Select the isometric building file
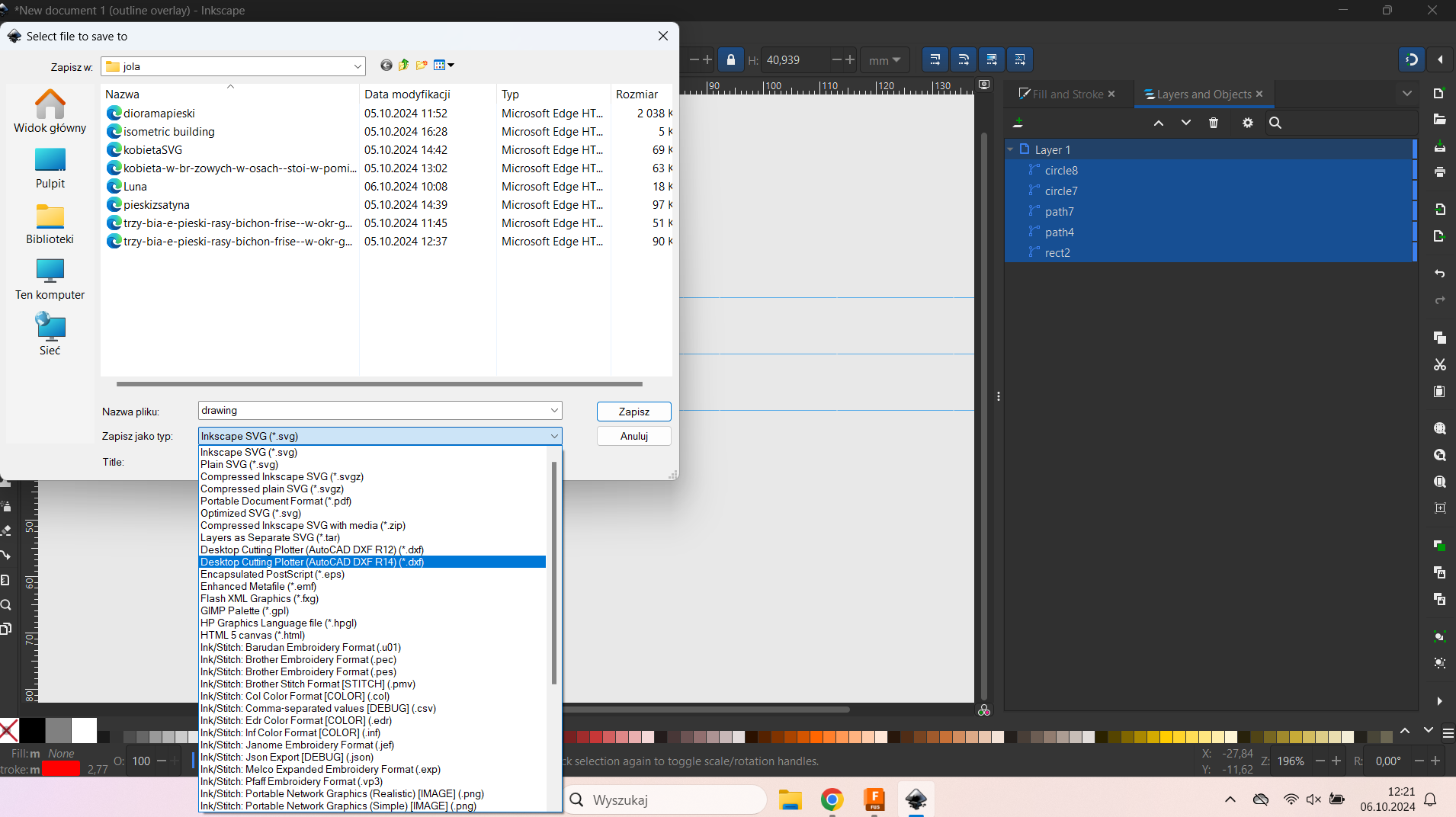Image resolution: width=1456 pixels, height=817 pixels. point(169,132)
